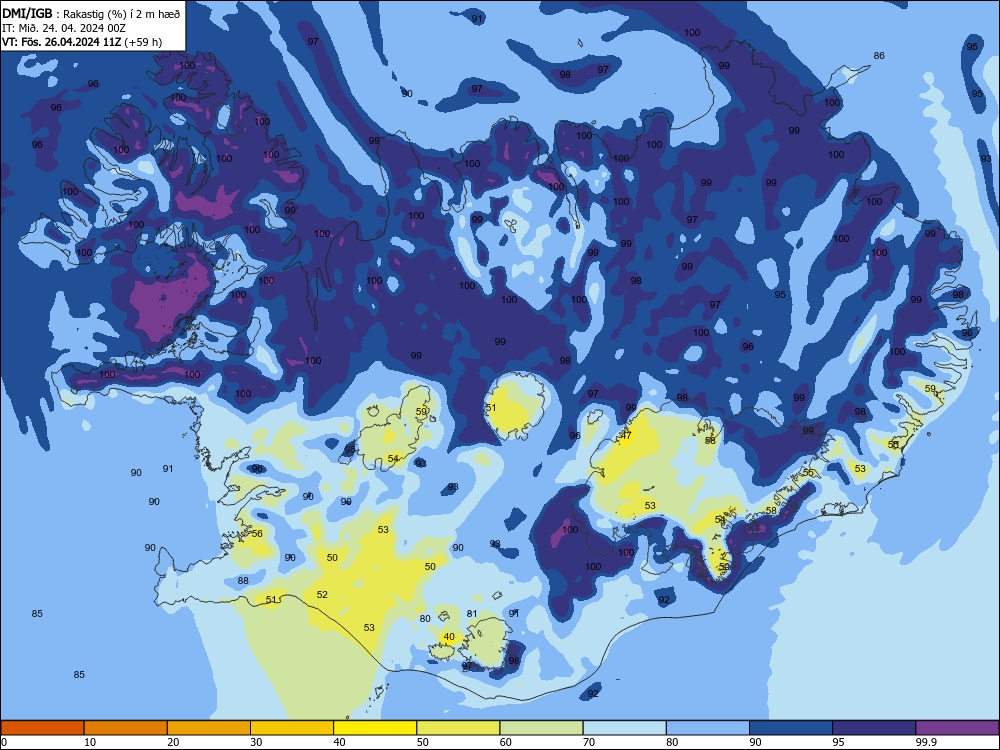The image size is (1000, 750).
Task: Click the legend scale label 60
Action: [x=506, y=742]
